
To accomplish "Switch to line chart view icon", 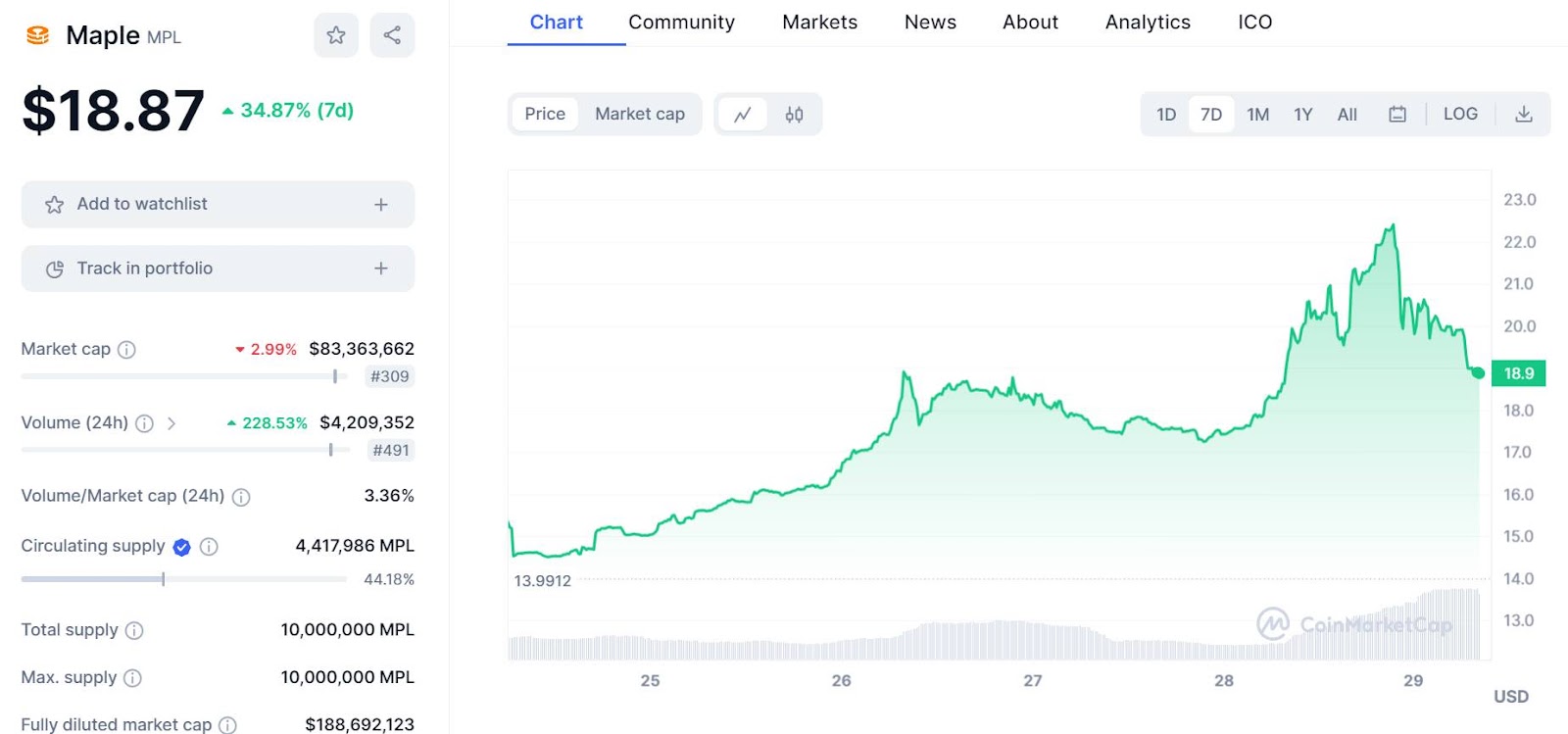I will (743, 115).
